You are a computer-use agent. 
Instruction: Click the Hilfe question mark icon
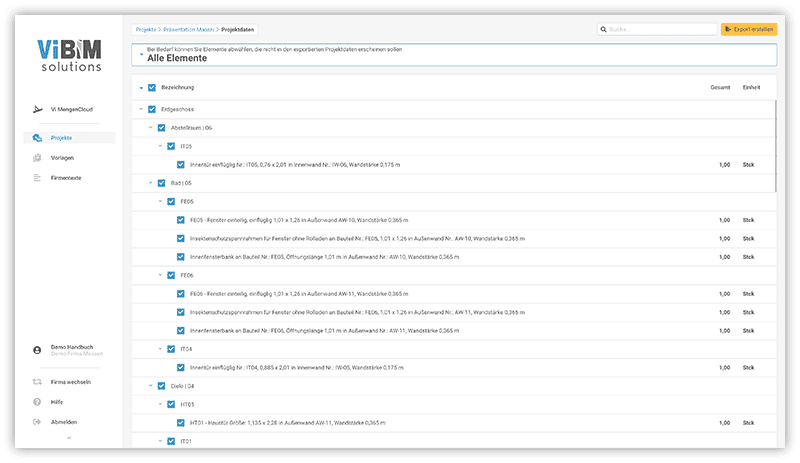pyautogui.click(x=37, y=402)
